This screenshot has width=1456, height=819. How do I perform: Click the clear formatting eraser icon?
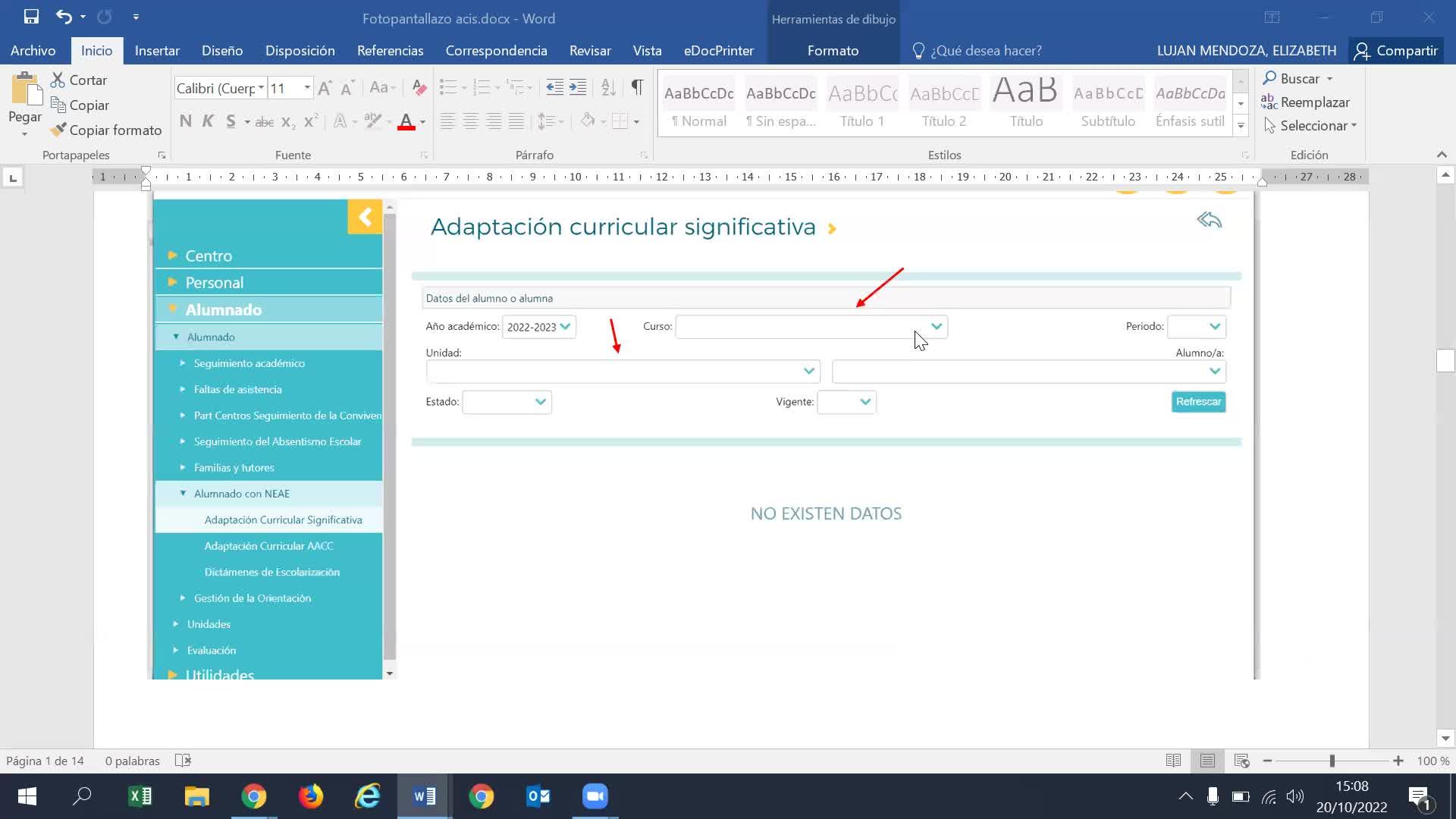419,88
